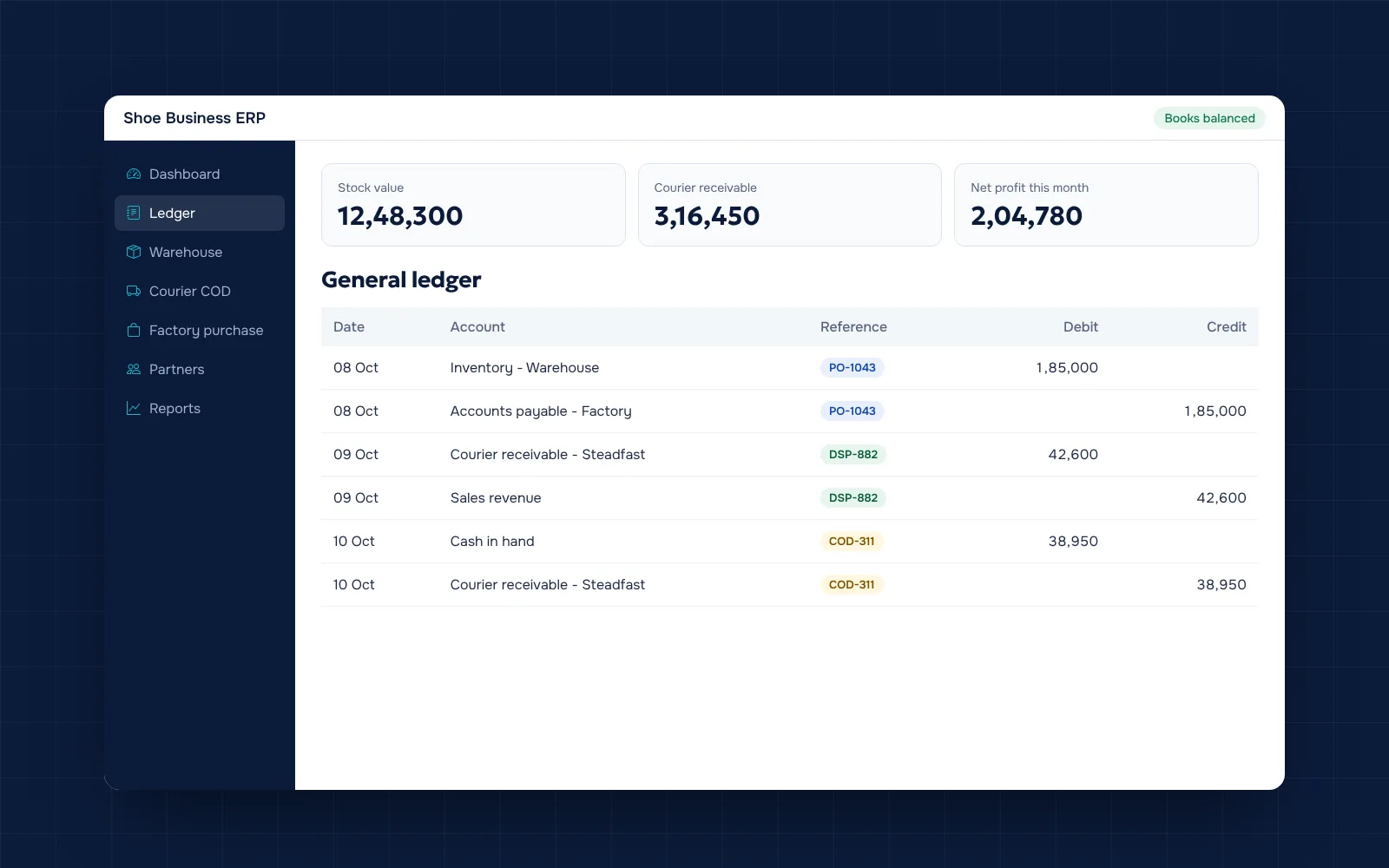1389x868 pixels.
Task: Click the Dashboard gauge icon
Action: click(134, 174)
